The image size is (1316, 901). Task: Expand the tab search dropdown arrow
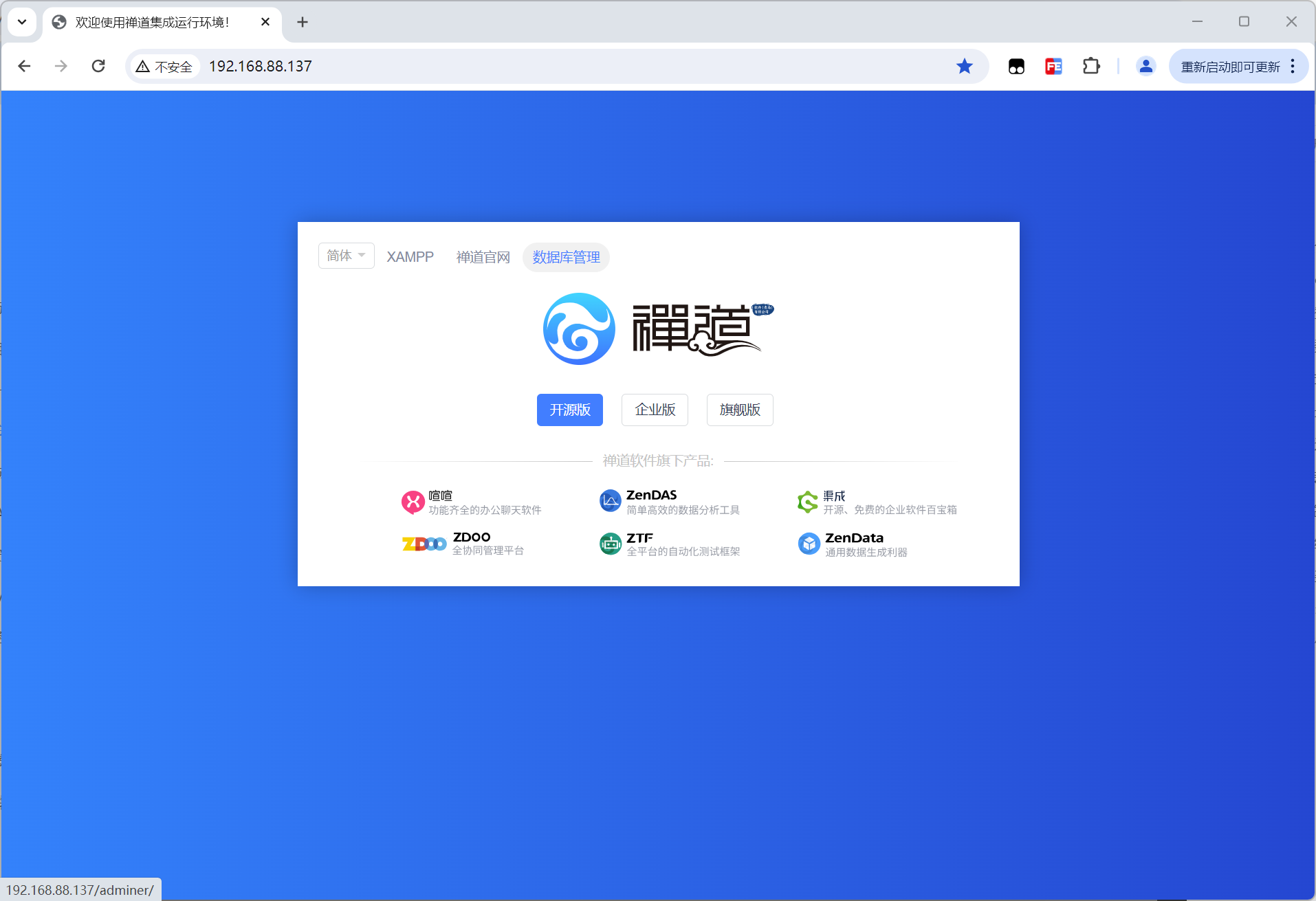pos(22,22)
